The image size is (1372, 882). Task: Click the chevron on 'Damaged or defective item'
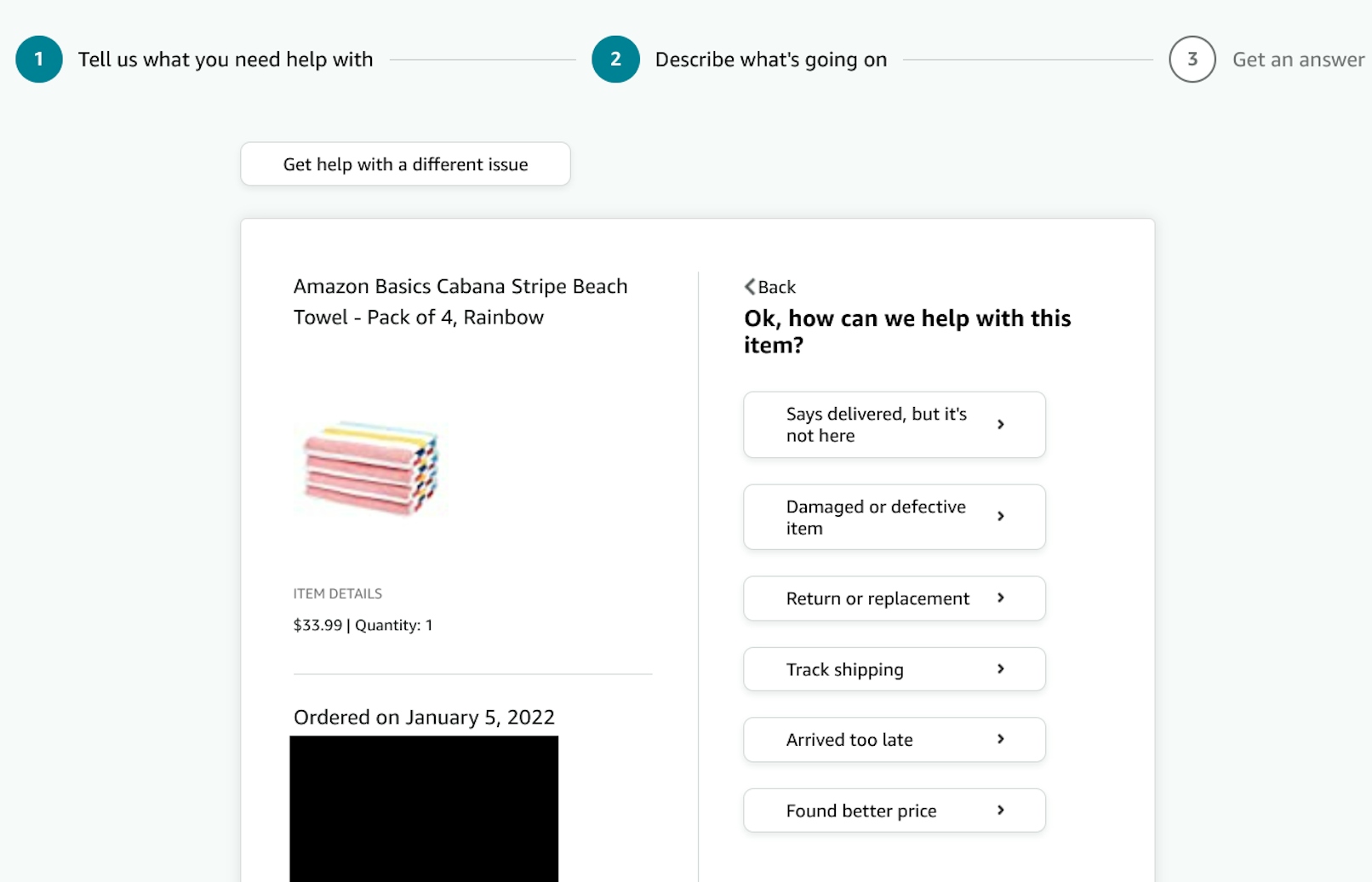(1003, 517)
